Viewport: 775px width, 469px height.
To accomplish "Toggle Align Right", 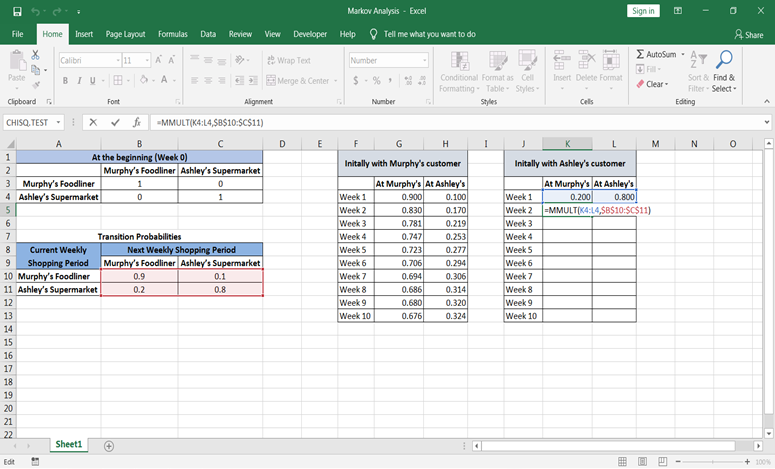I will pos(221,80).
